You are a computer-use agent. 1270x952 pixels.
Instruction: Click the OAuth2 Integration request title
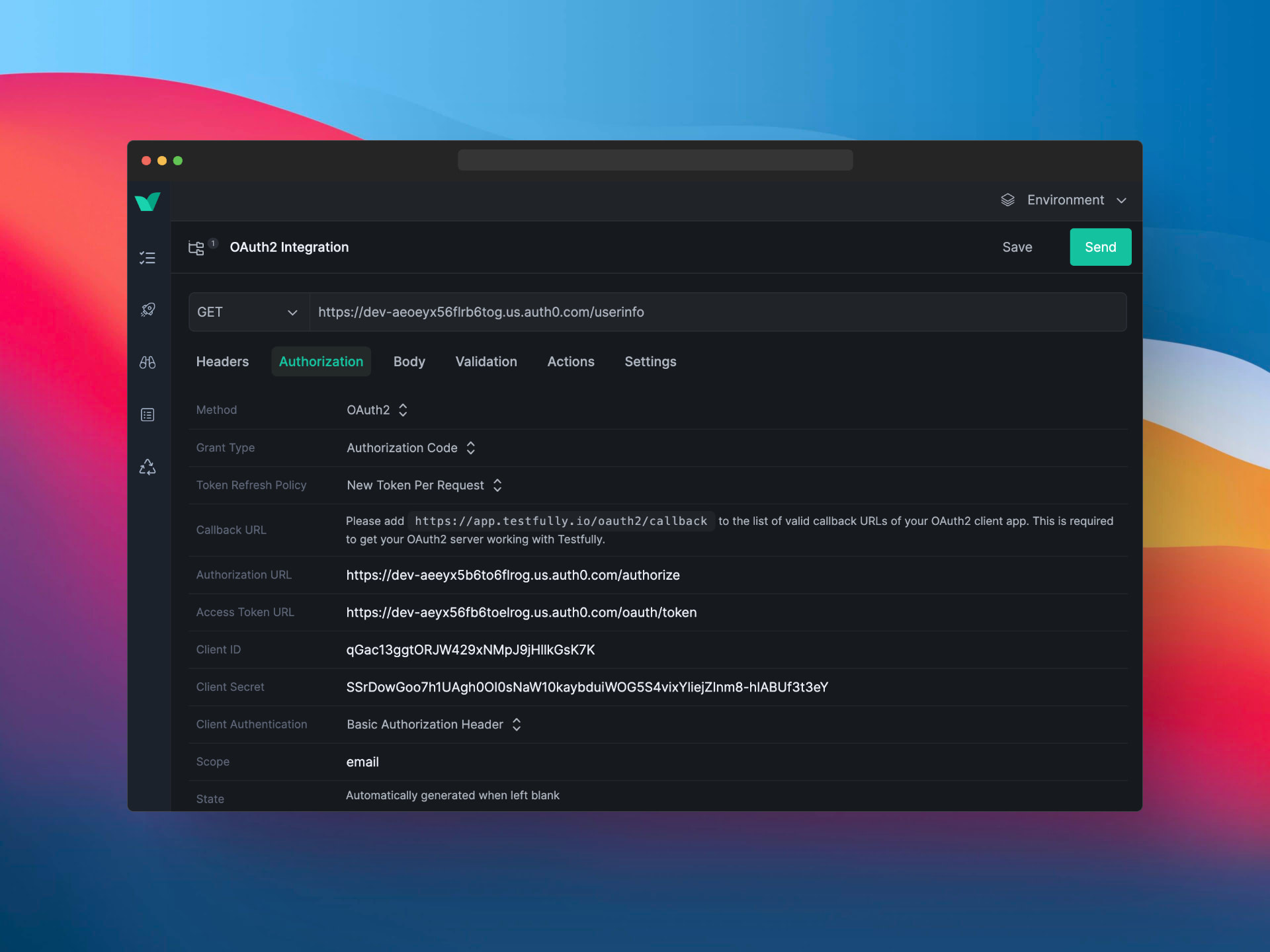[x=289, y=247]
